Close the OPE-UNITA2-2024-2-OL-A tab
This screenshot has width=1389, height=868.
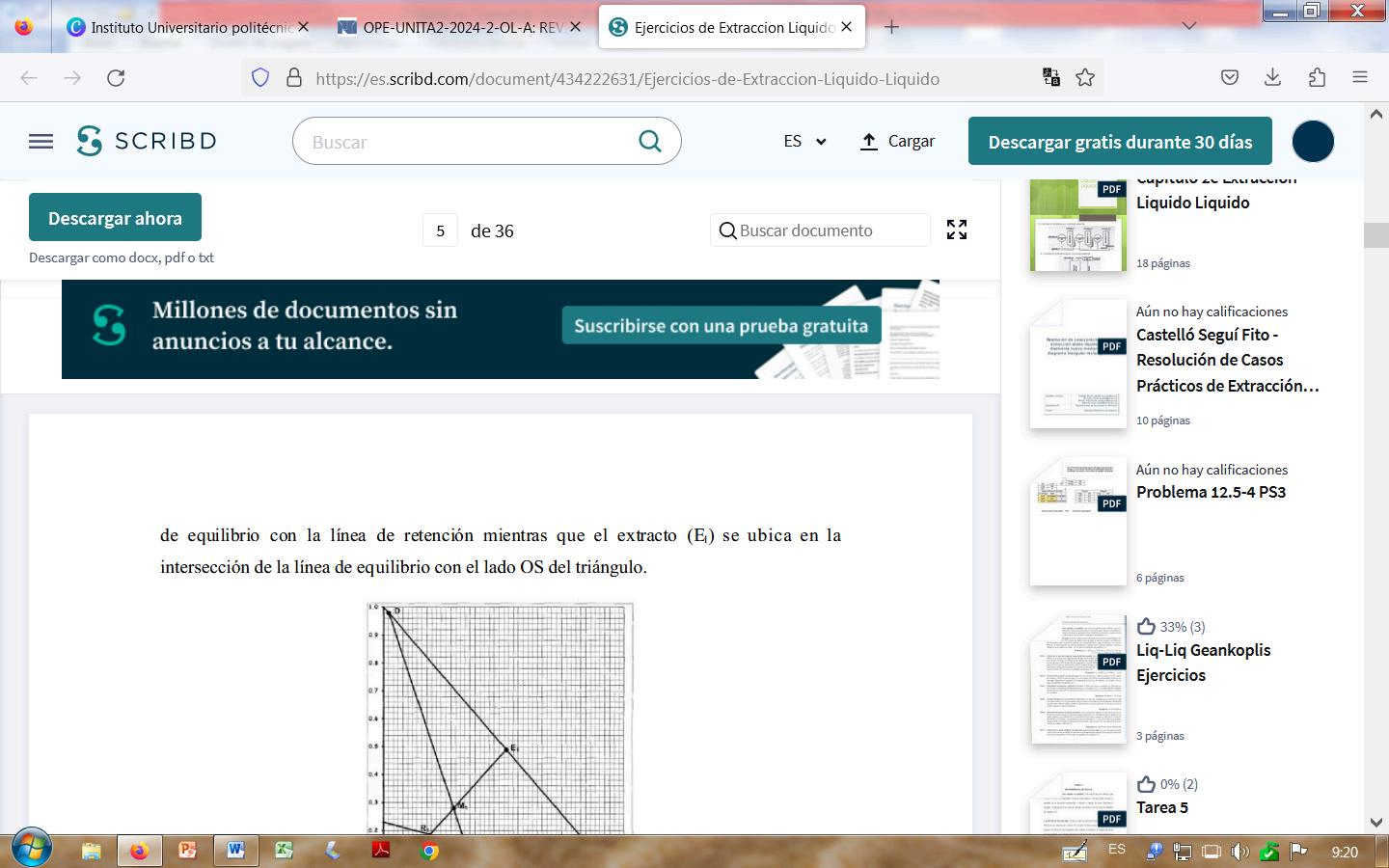575,27
